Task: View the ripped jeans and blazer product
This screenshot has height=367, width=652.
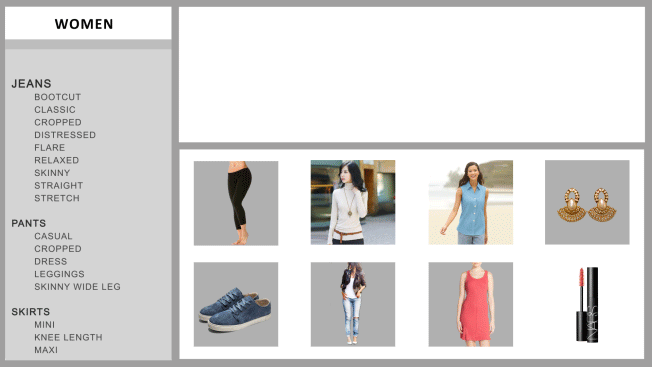Action: pos(353,304)
